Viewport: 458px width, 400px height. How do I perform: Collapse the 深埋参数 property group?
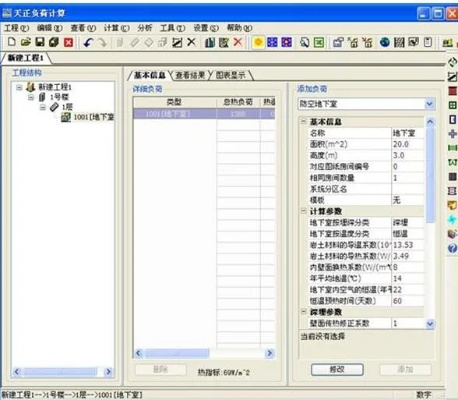coord(304,312)
